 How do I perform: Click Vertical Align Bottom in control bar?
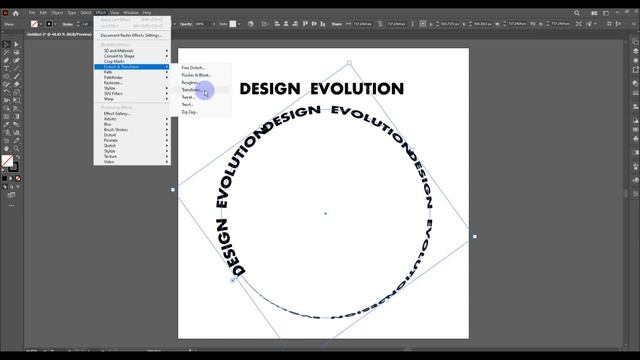[x=323, y=24]
